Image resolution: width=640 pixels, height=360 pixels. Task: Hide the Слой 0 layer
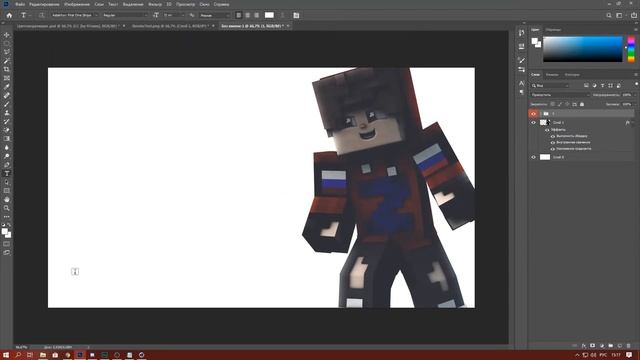[533, 157]
